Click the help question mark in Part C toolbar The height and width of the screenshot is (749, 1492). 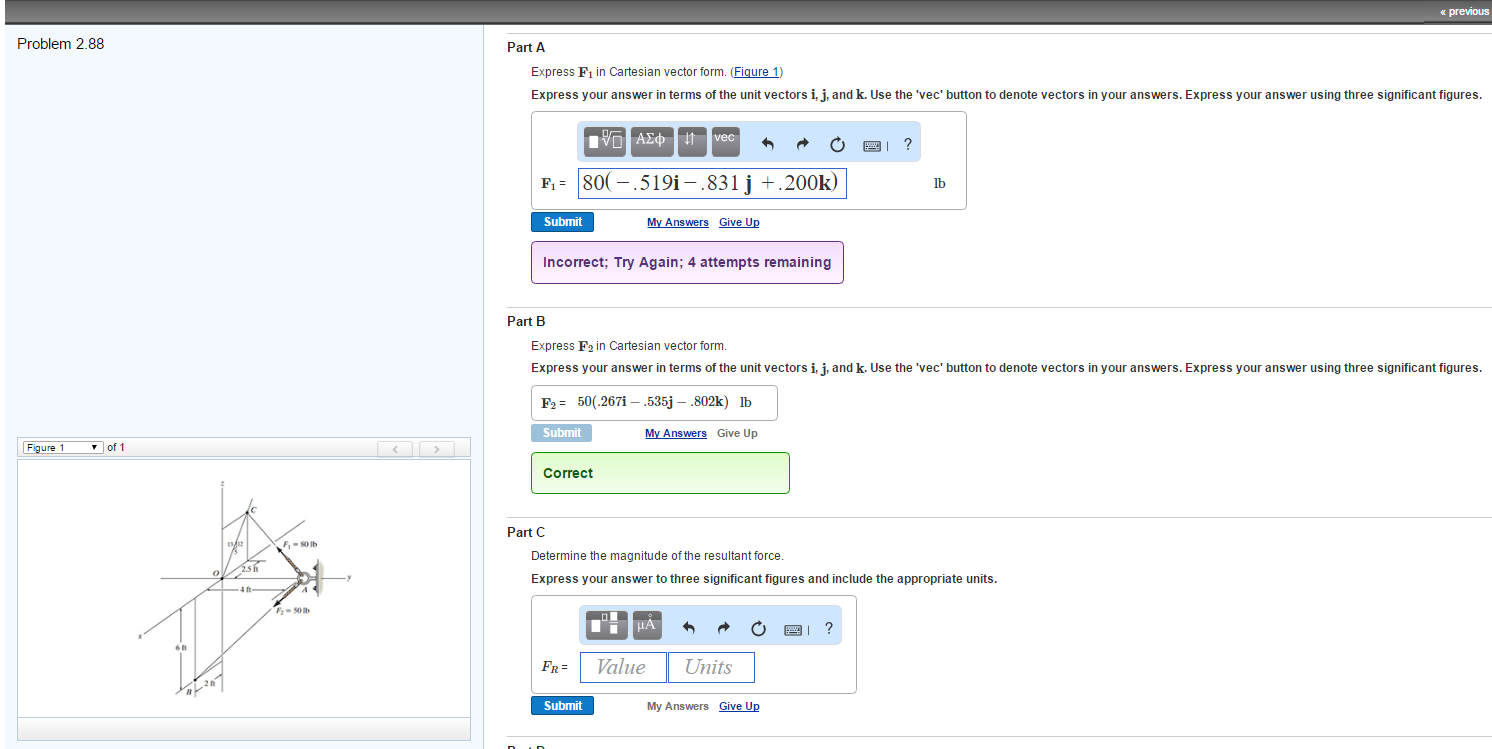827,628
